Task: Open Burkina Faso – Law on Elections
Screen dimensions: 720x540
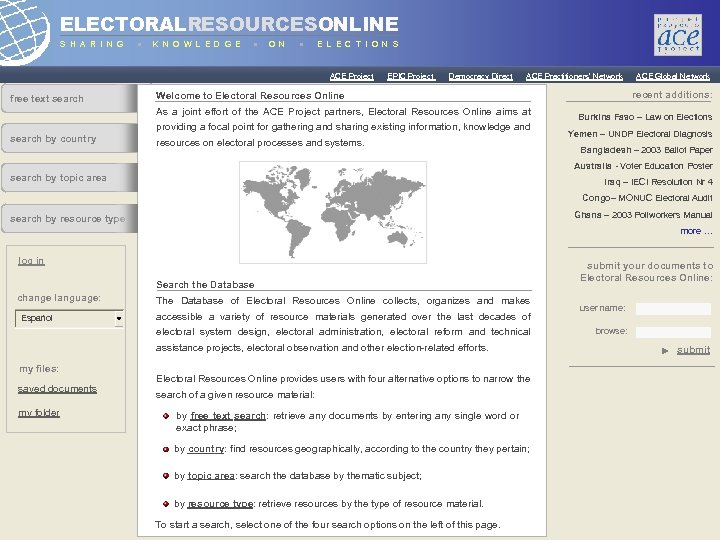Action: point(645,117)
